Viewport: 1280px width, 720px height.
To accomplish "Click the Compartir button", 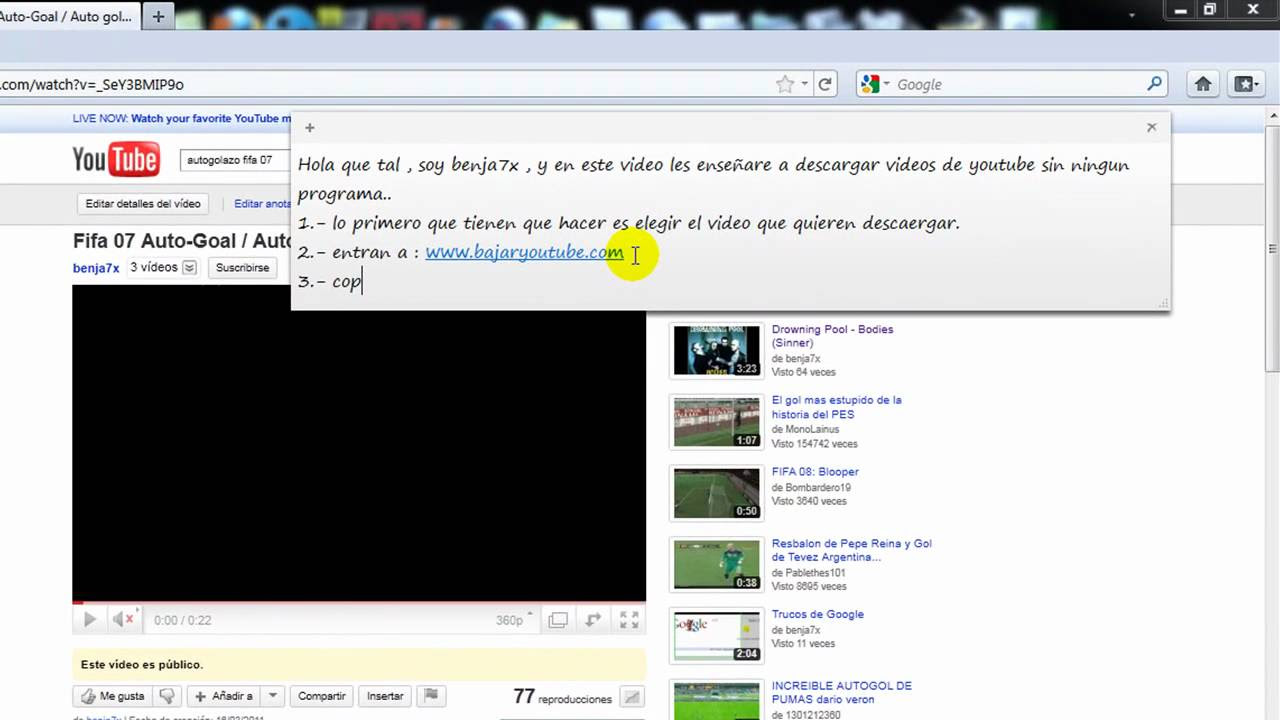I will click(x=322, y=696).
